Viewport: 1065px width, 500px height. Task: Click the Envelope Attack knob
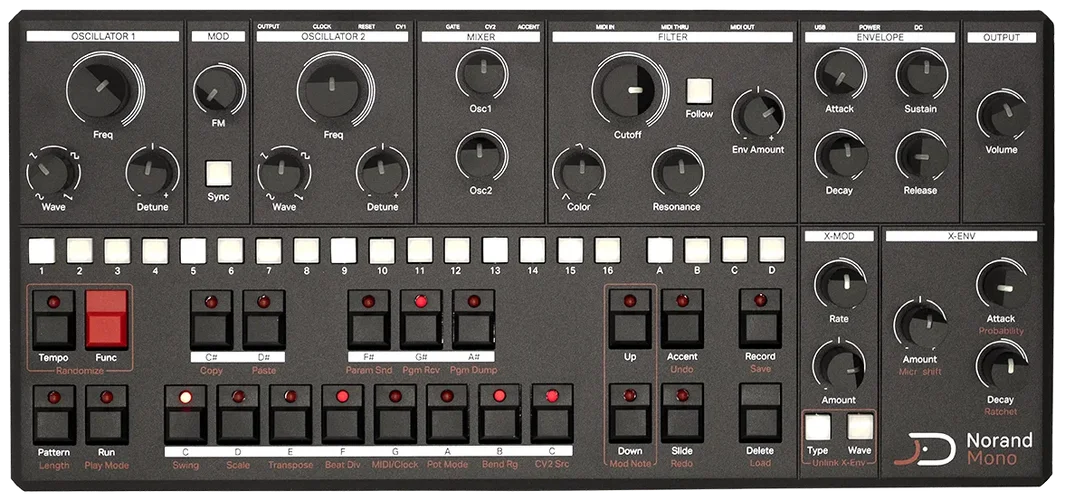tap(840, 74)
